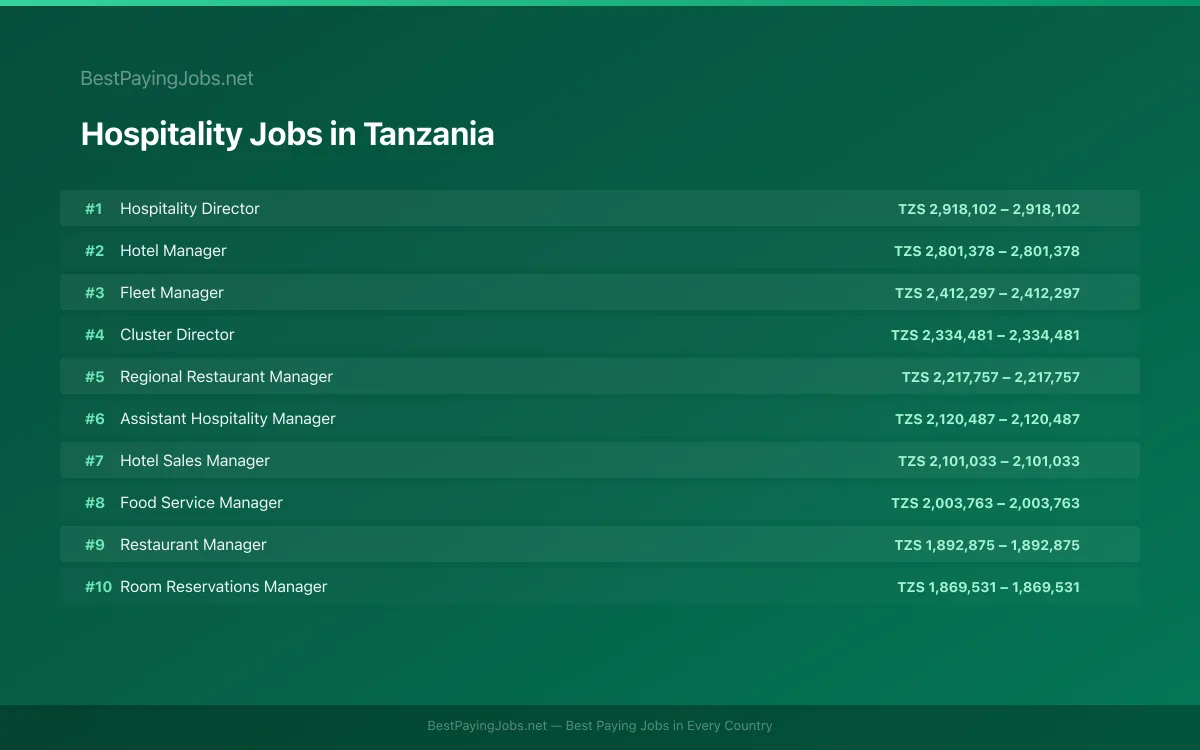Click salary TZS 2,003,763 – 2,003,763
The image size is (1200, 750).
tap(986, 503)
